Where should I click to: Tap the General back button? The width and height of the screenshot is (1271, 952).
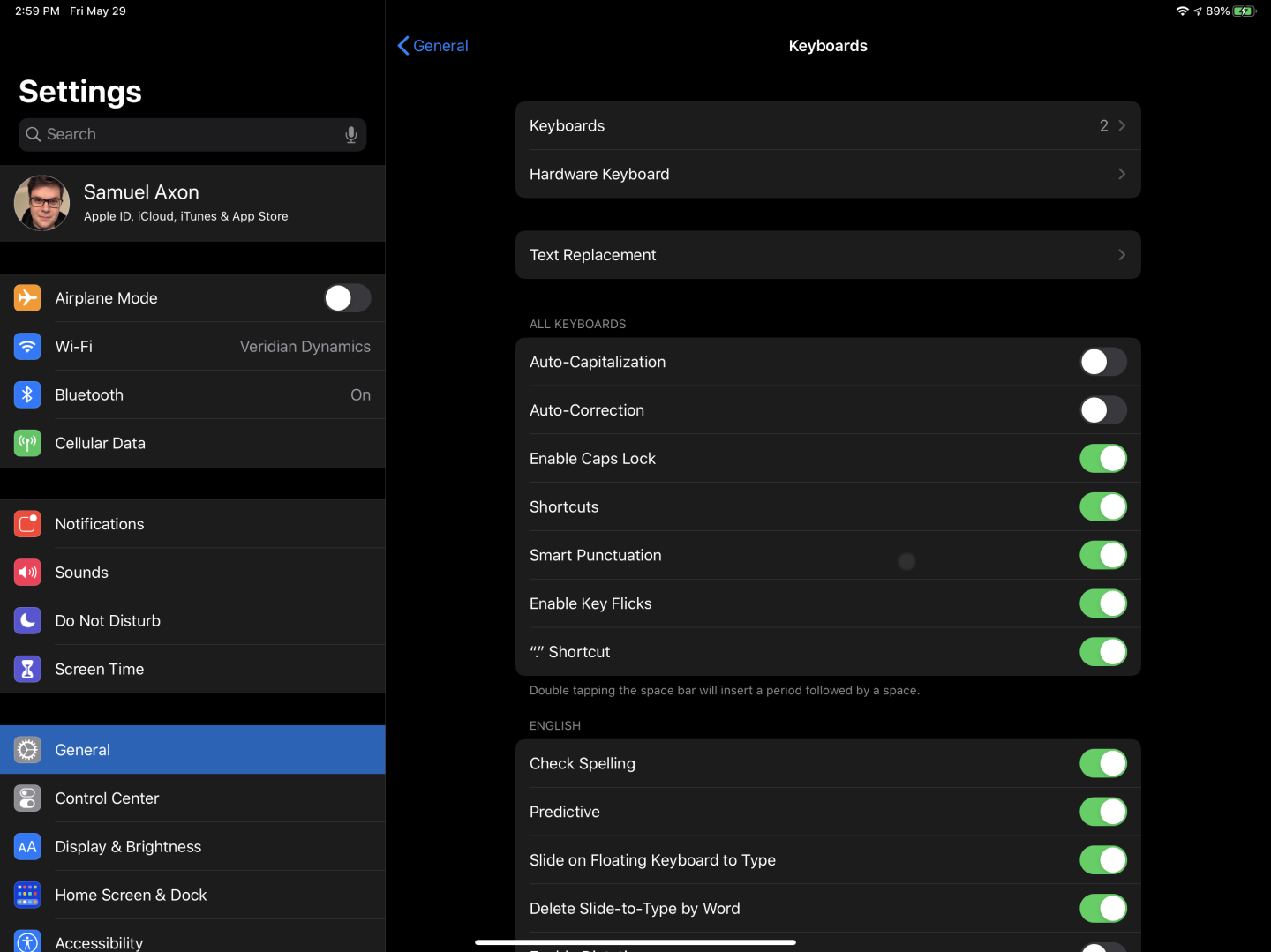click(432, 45)
